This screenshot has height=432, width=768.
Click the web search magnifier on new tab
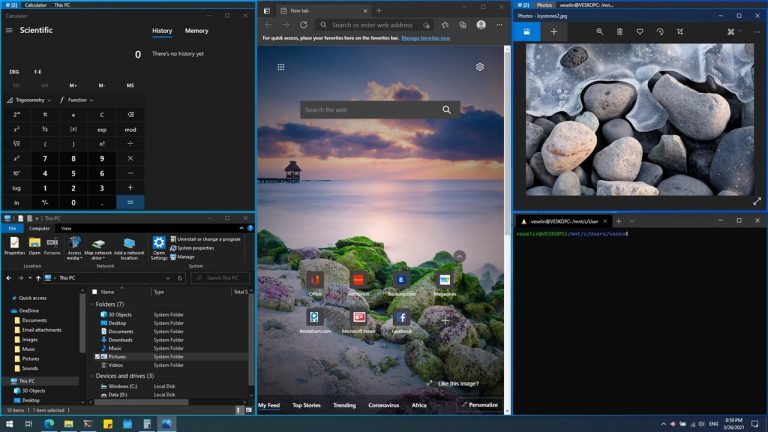pyautogui.click(x=447, y=110)
